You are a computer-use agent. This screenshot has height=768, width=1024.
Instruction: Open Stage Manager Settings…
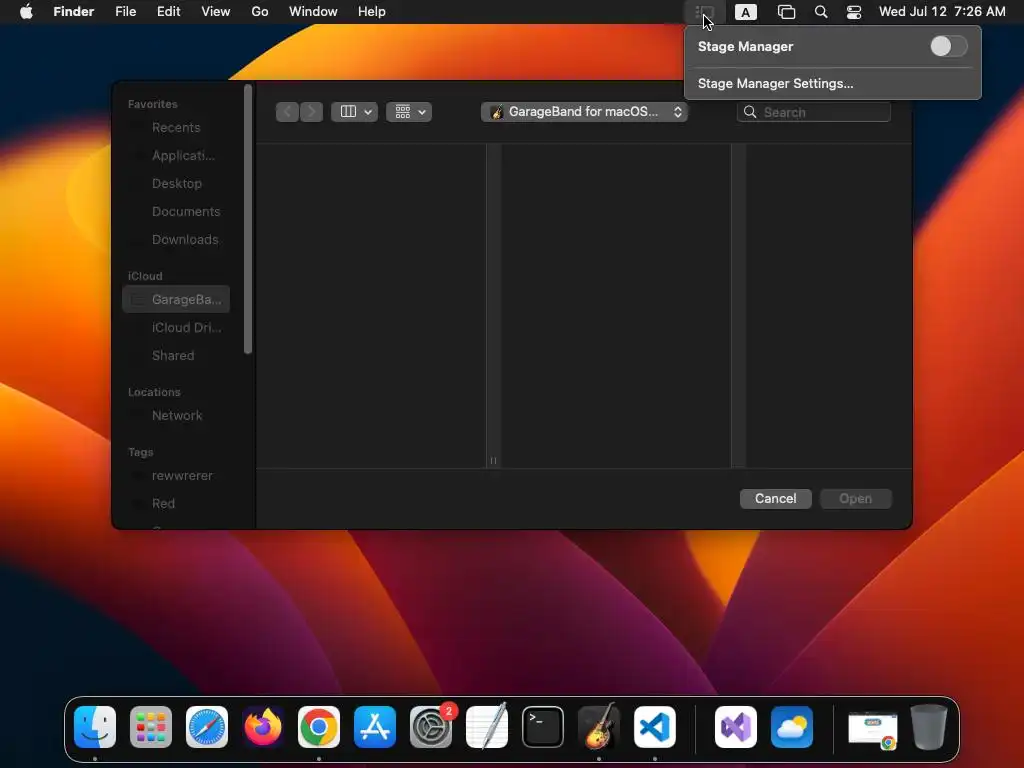(x=775, y=84)
